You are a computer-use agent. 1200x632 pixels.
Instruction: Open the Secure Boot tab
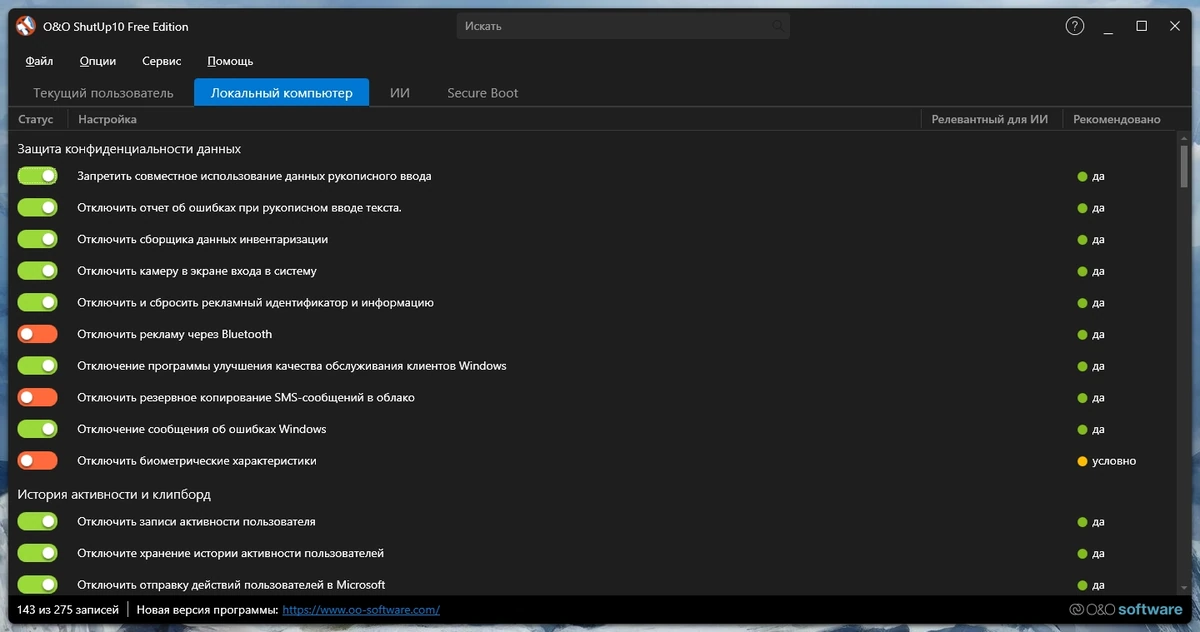[x=483, y=93]
